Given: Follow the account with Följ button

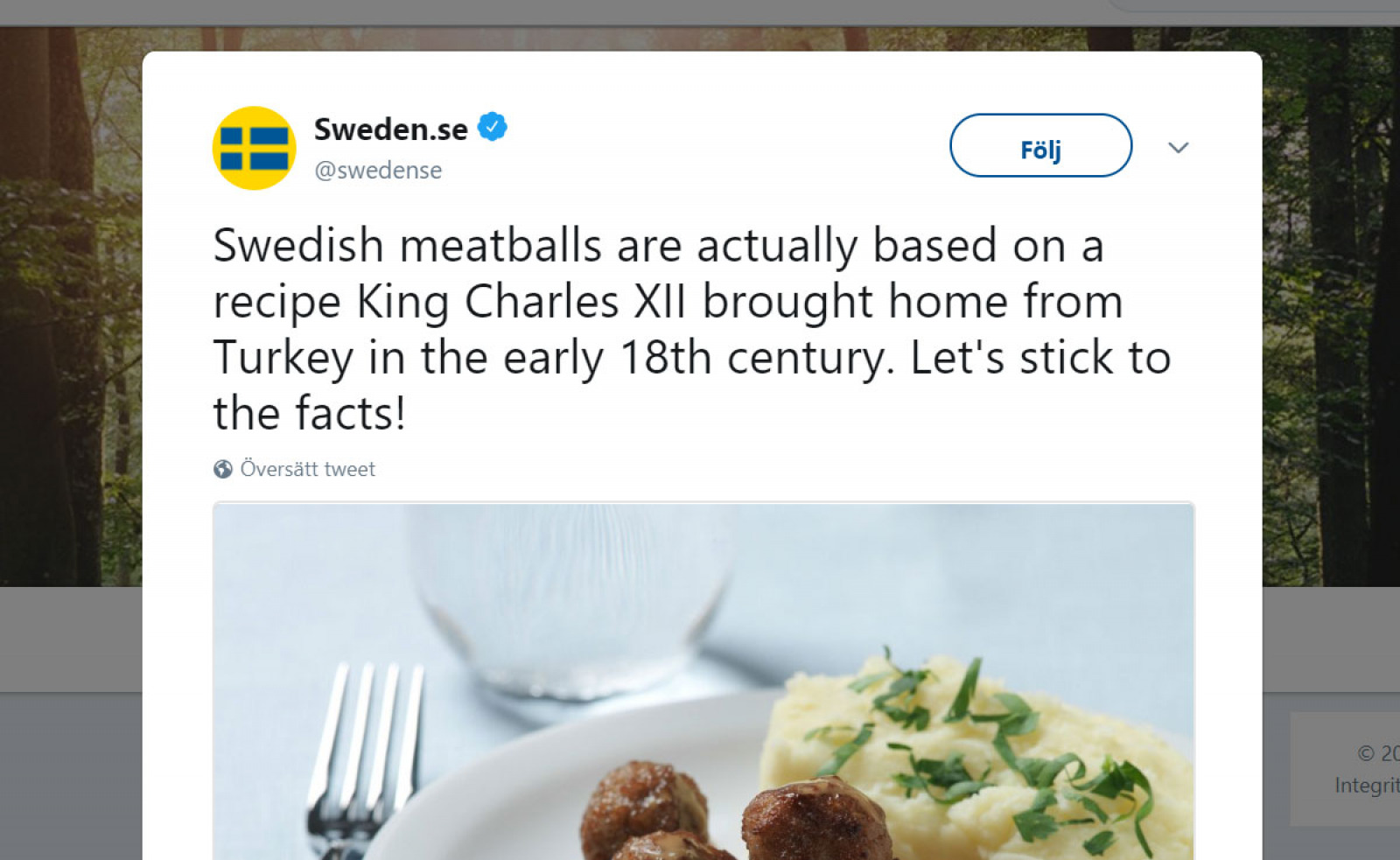Looking at the screenshot, I should point(1040,145).
